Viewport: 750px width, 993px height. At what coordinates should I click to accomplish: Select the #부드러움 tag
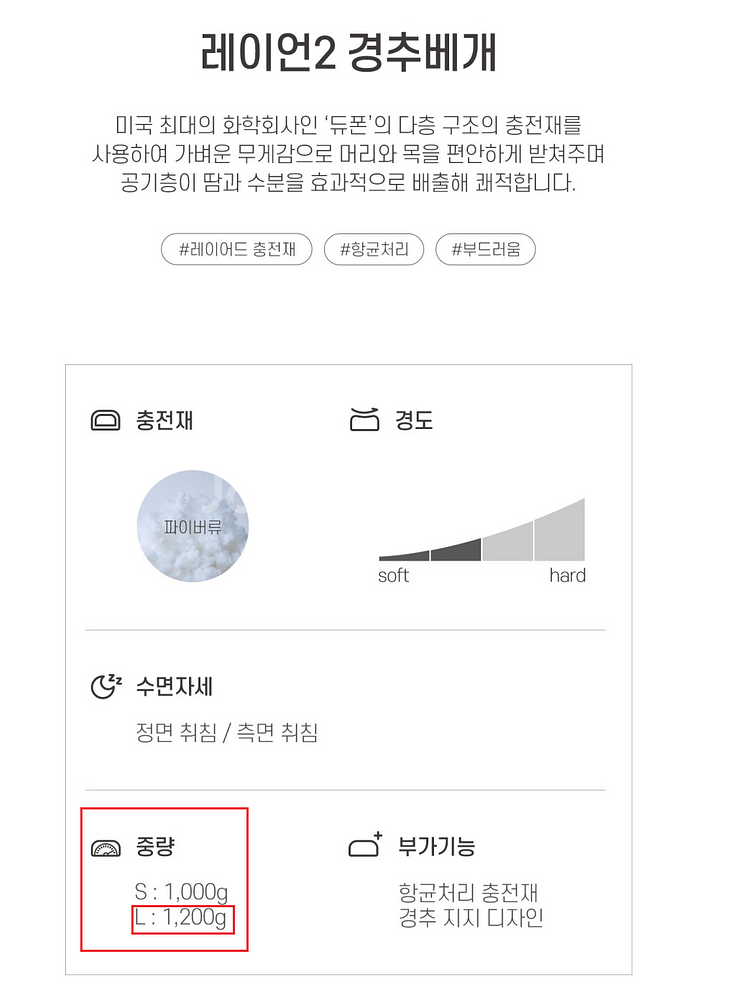coord(485,249)
